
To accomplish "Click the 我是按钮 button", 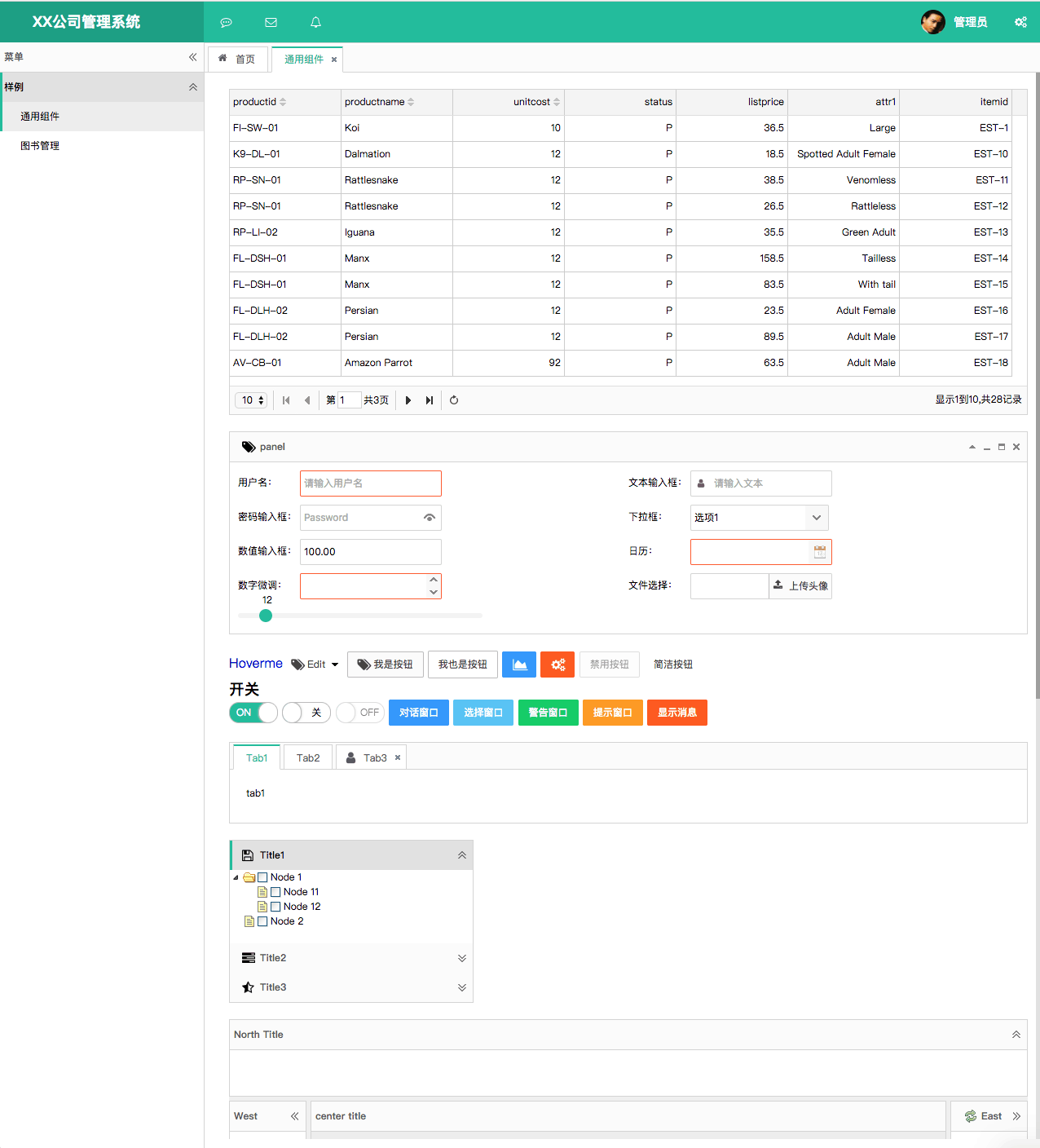I will 386,665.
